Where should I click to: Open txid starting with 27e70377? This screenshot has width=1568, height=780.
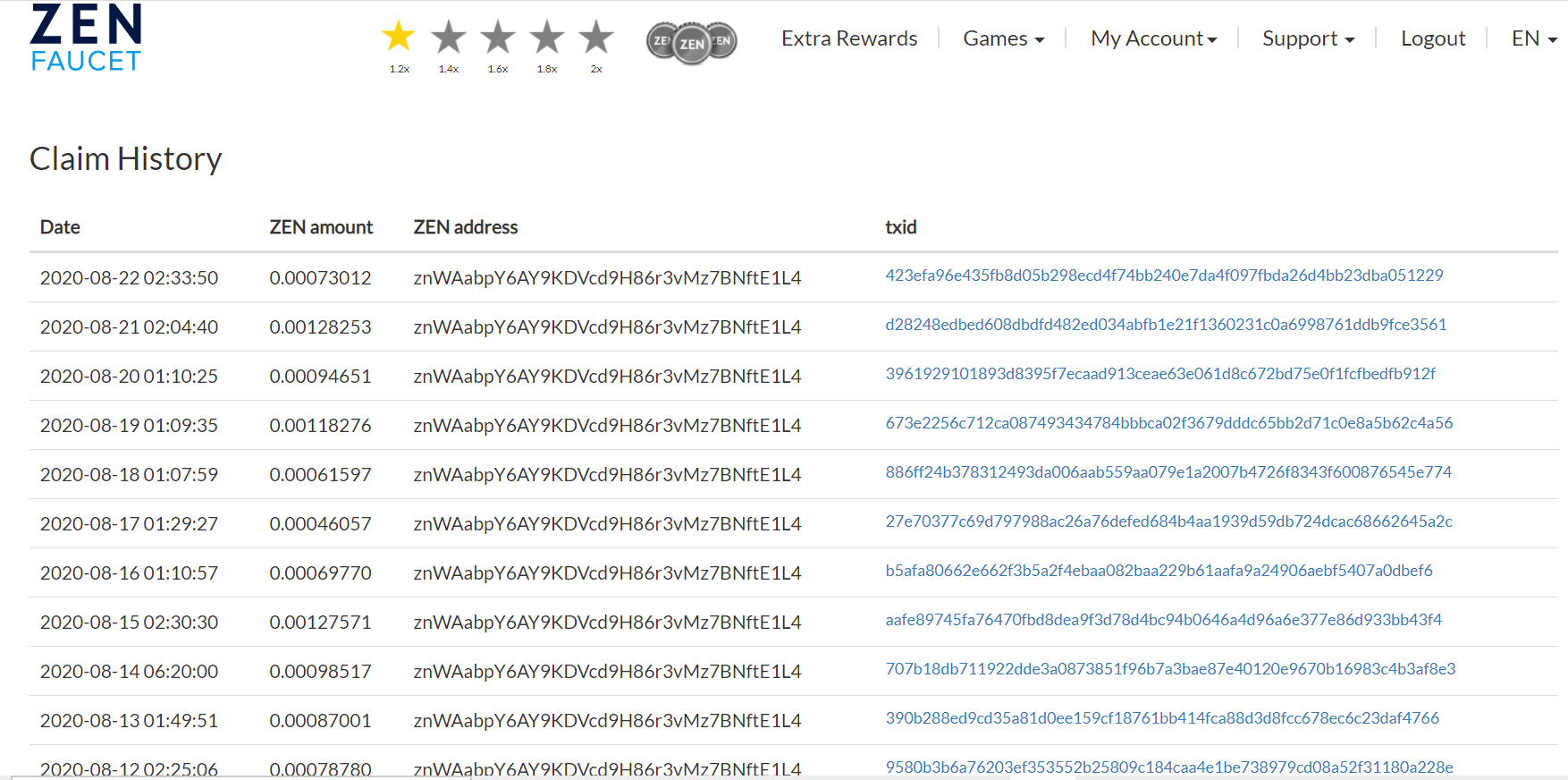pos(1169,521)
